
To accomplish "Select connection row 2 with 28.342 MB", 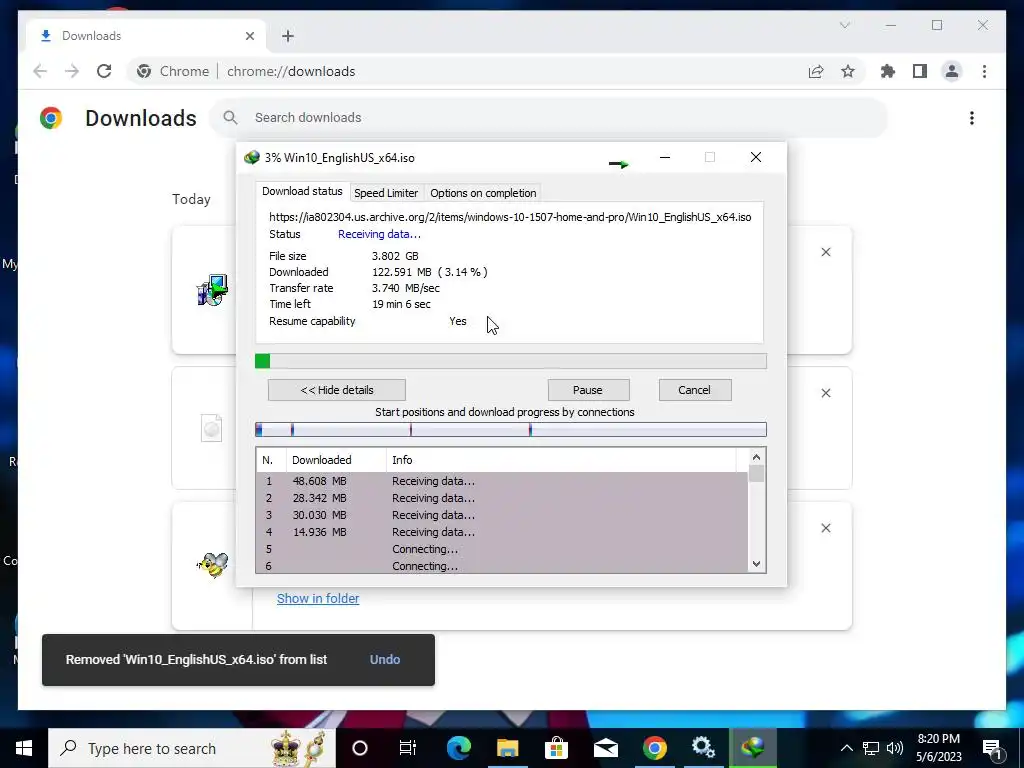I will point(502,498).
